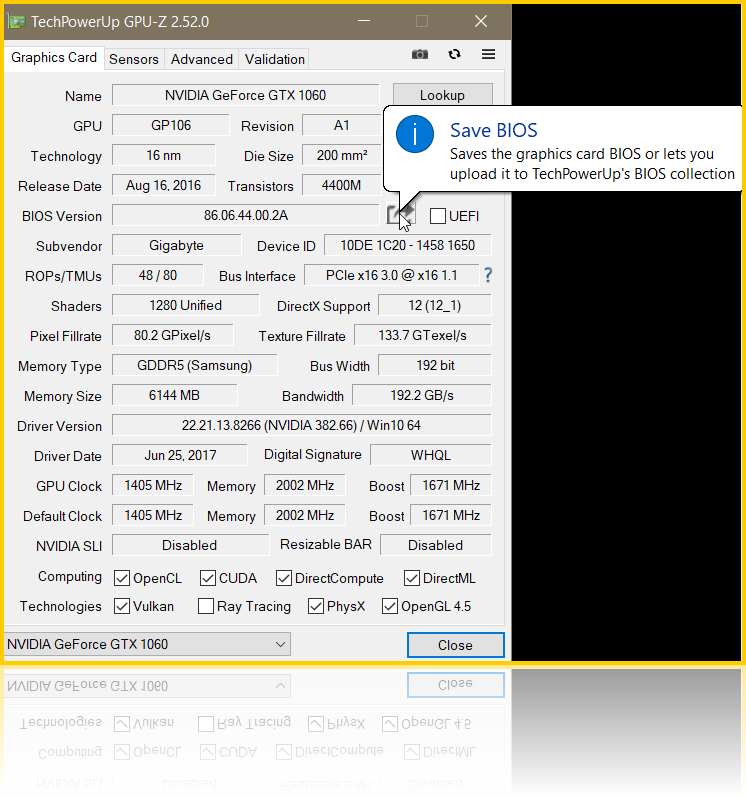This screenshot has height=798, width=746.
Task: Click the Resizable BAR field showing Disabled
Action: [x=436, y=545]
